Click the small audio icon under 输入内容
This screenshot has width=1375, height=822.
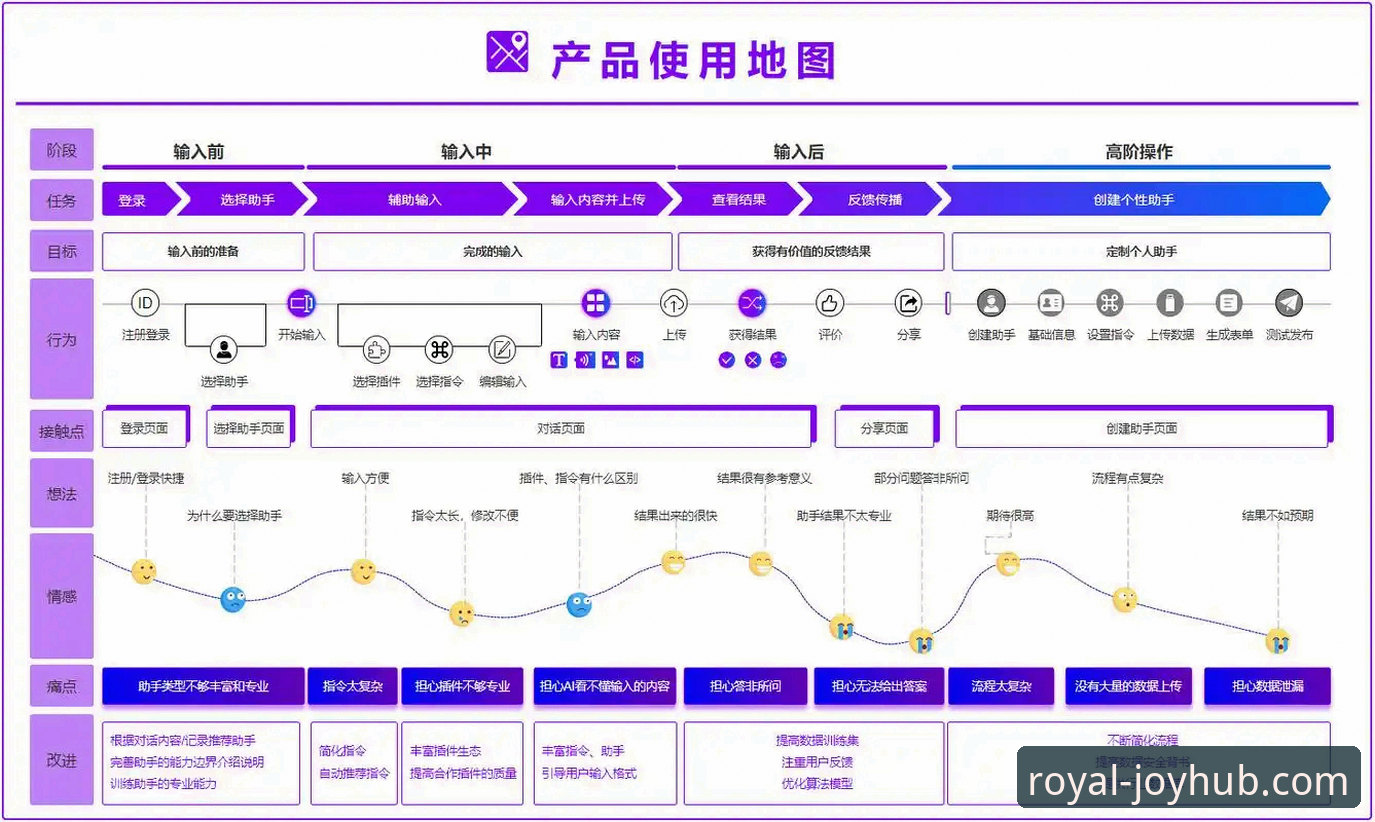[585, 360]
